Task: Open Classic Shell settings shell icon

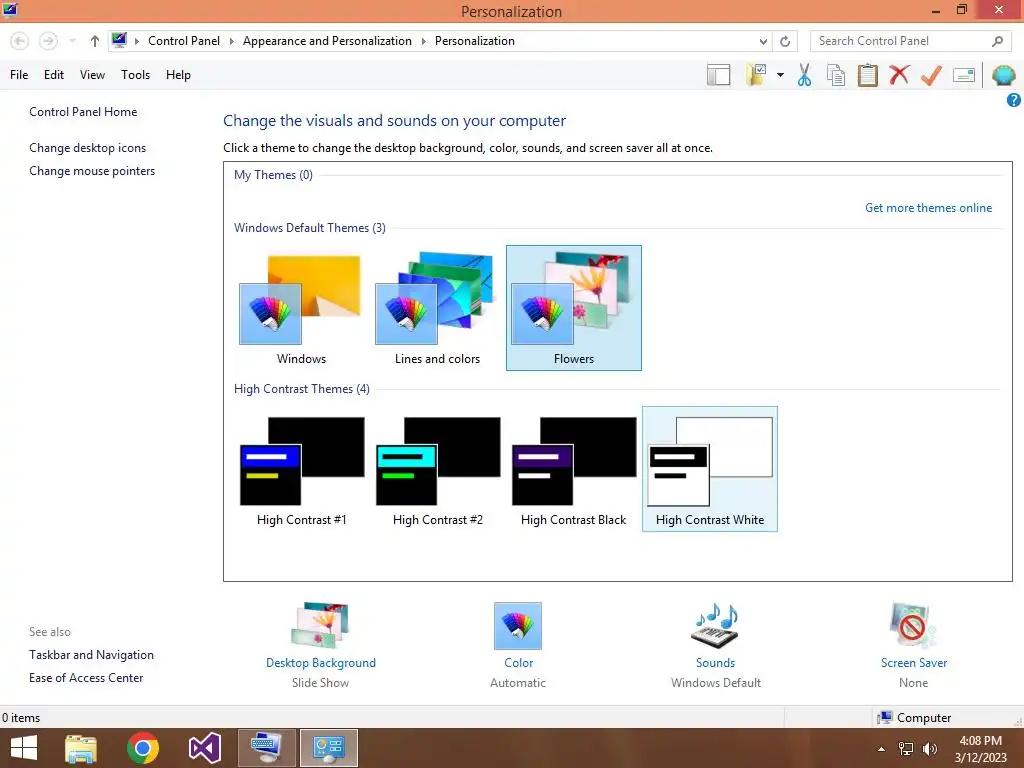Action: coord(1004,75)
